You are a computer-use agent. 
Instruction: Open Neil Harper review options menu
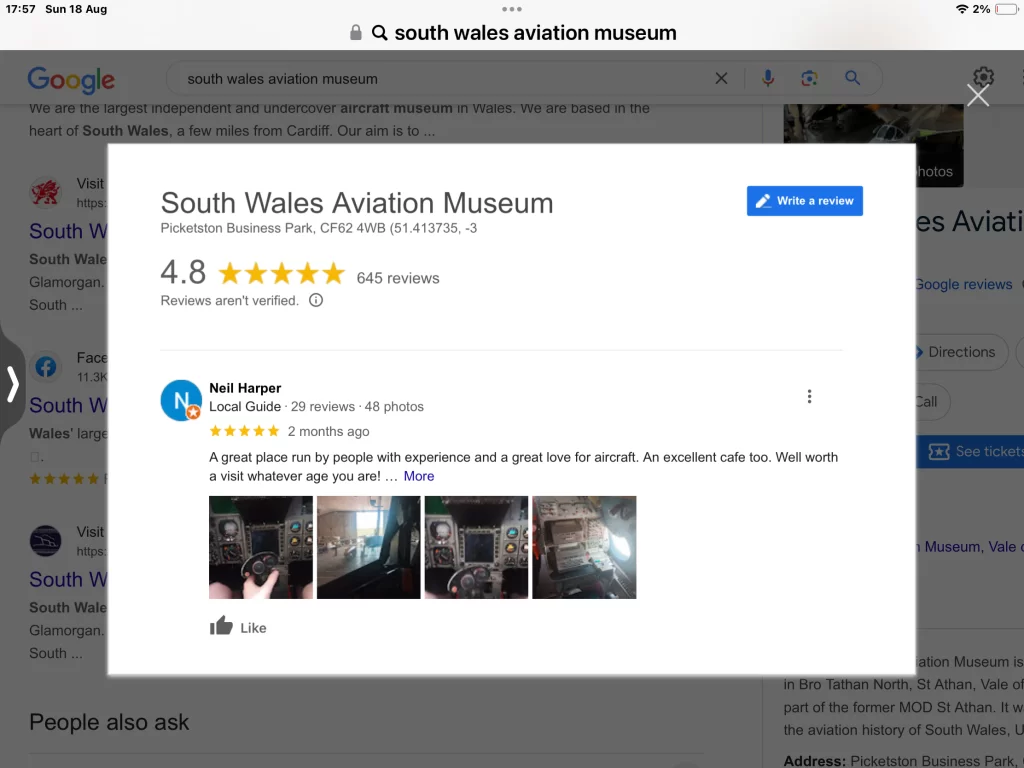coord(809,396)
